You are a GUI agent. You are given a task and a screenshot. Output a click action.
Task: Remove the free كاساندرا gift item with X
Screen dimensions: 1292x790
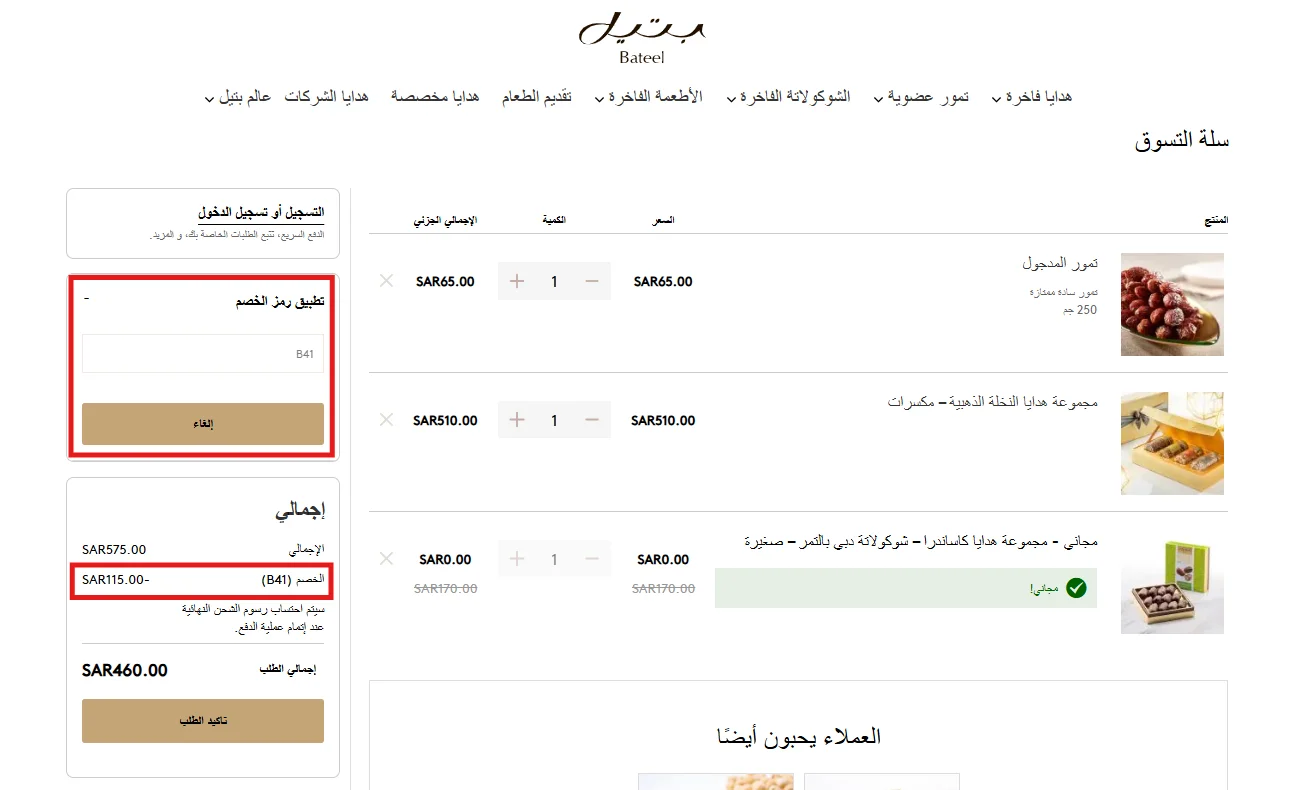coord(386,559)
